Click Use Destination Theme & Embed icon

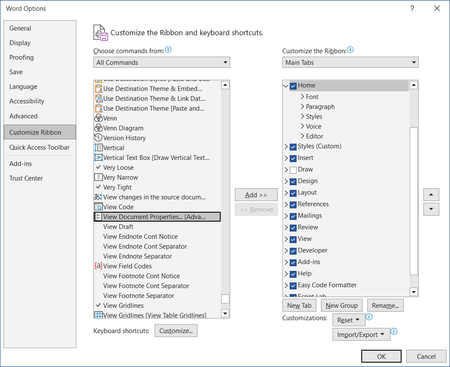[98, 89]
